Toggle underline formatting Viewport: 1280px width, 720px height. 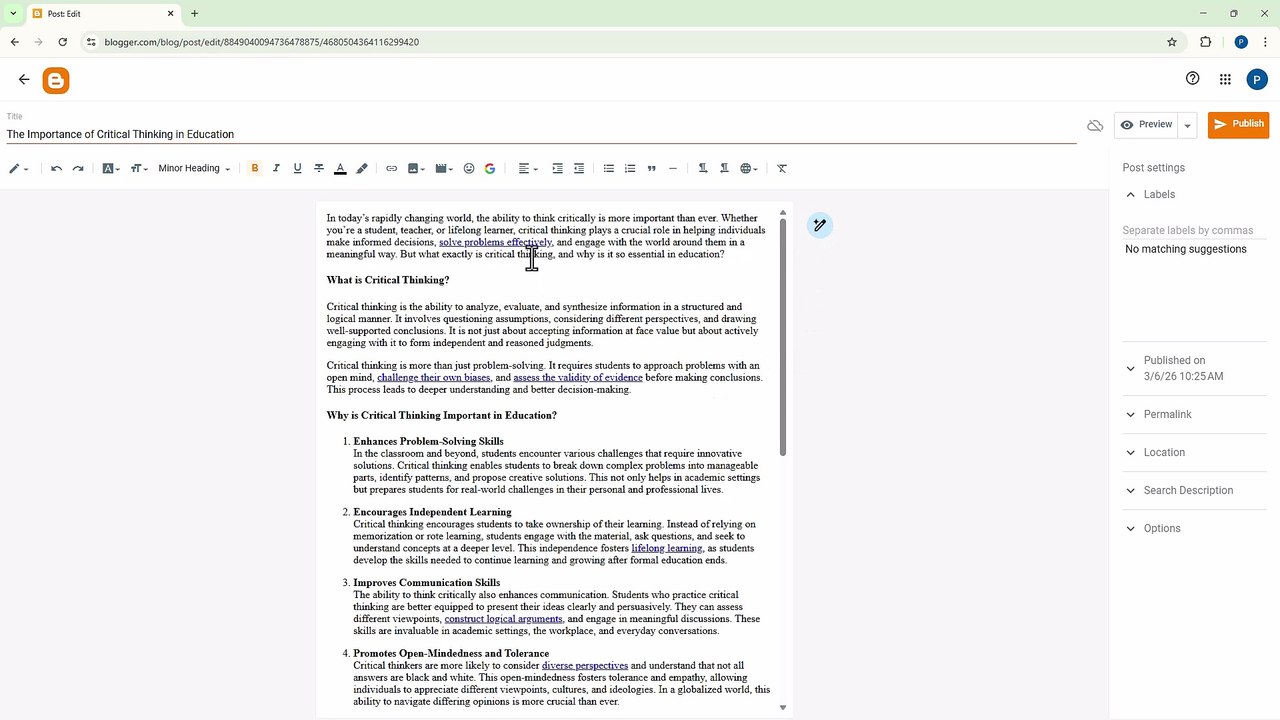coord(297,168)
